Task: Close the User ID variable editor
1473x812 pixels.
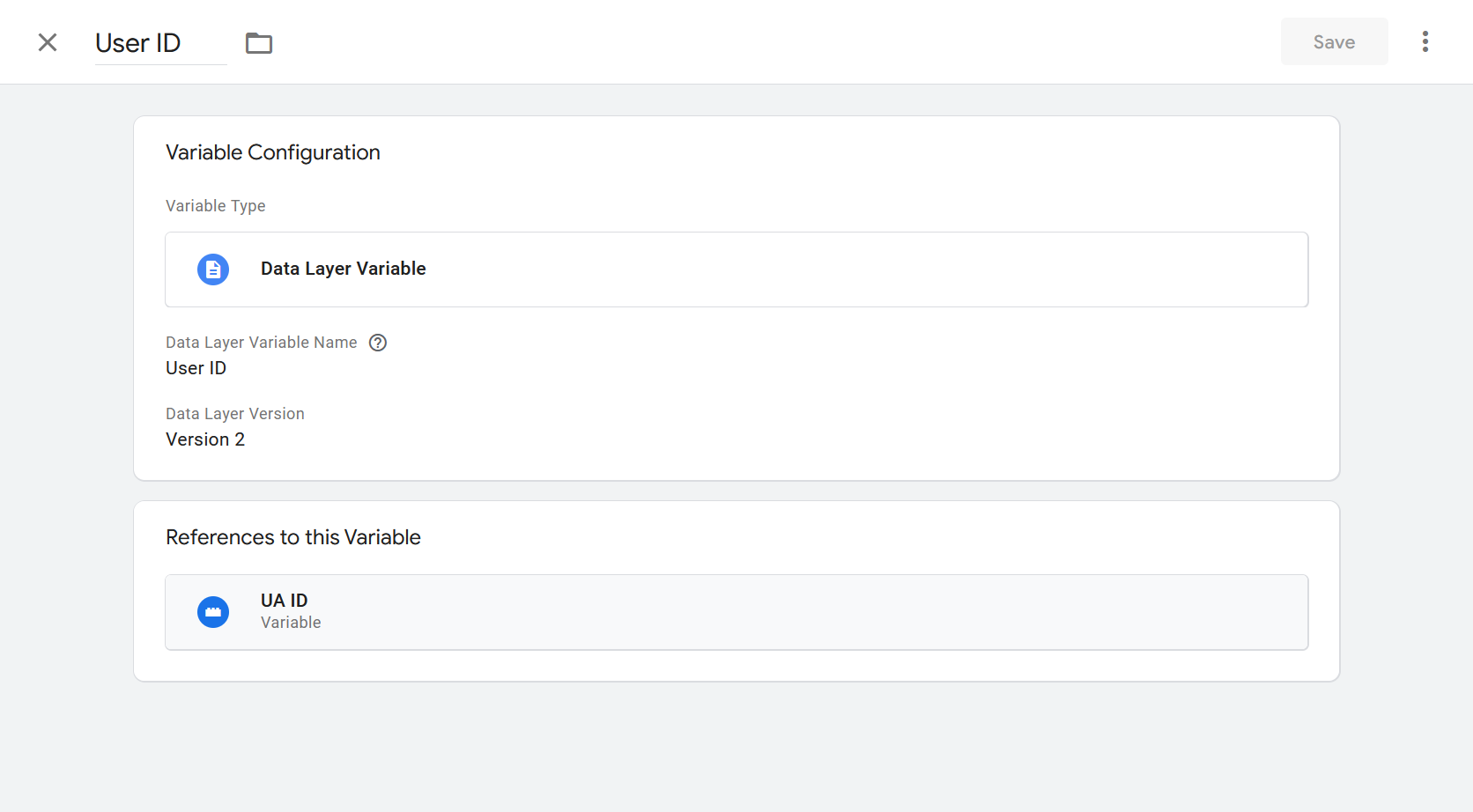Action: coord(48,42)
